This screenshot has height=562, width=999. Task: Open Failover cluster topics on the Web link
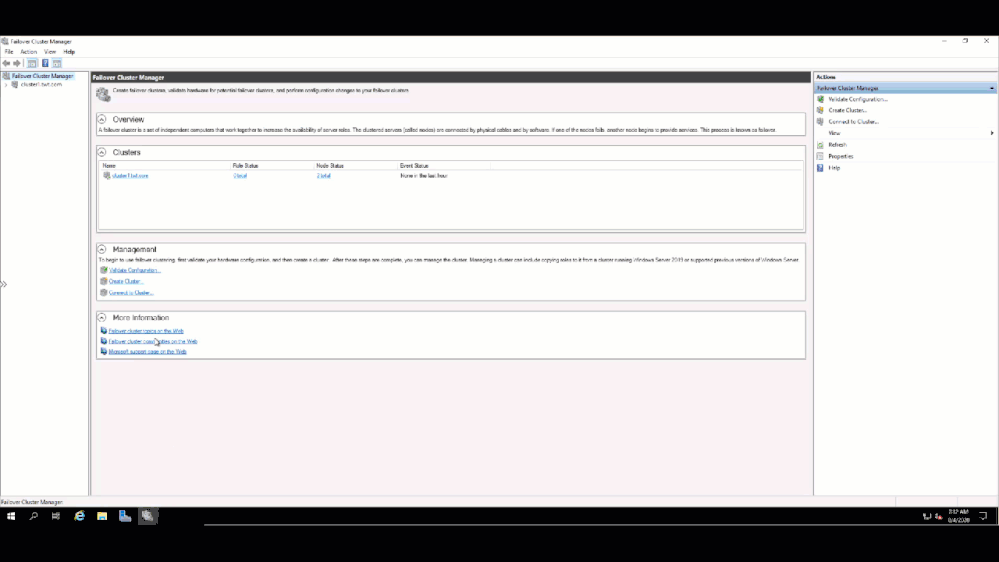coord(146,331)
